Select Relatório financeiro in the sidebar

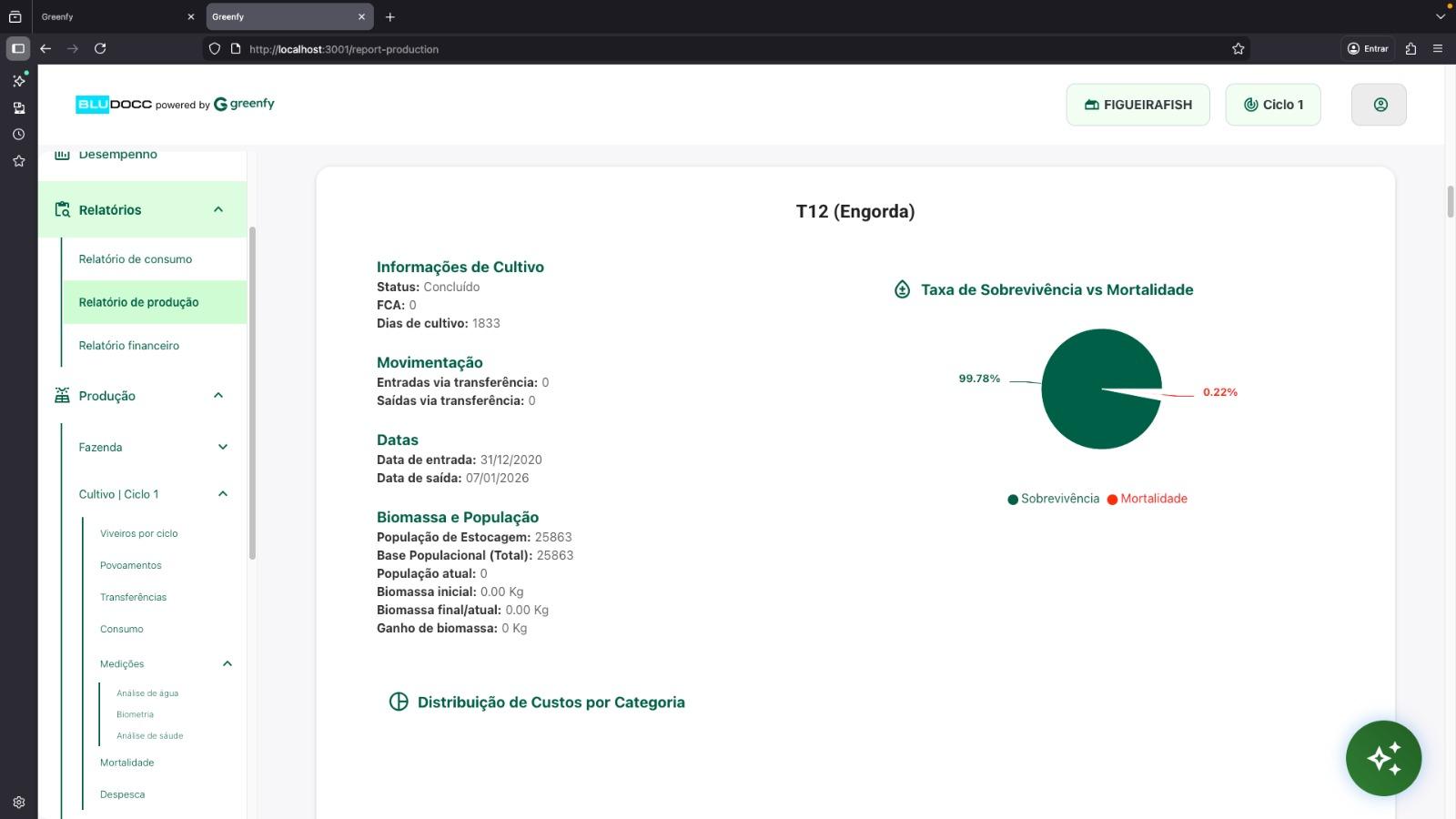[x=127, y=345]
